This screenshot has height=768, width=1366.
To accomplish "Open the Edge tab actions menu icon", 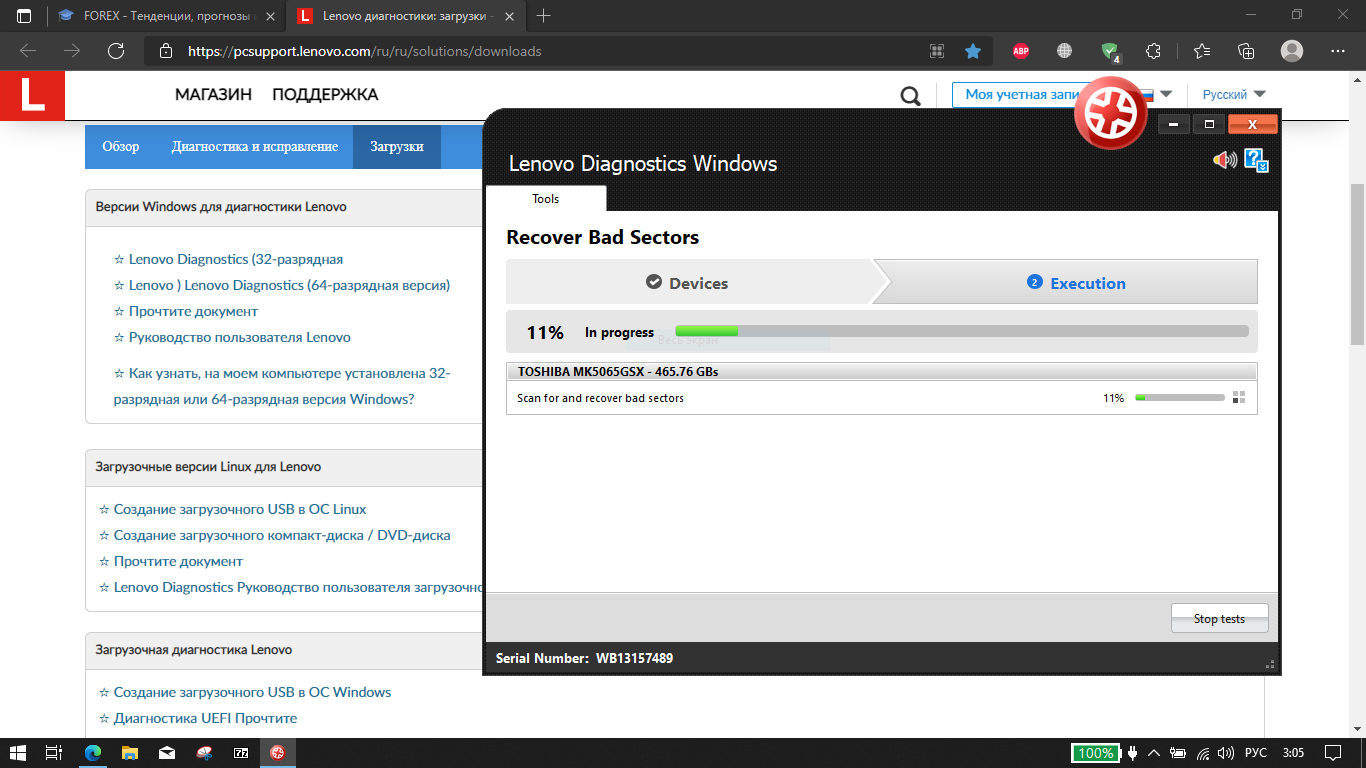I will 24,16.
